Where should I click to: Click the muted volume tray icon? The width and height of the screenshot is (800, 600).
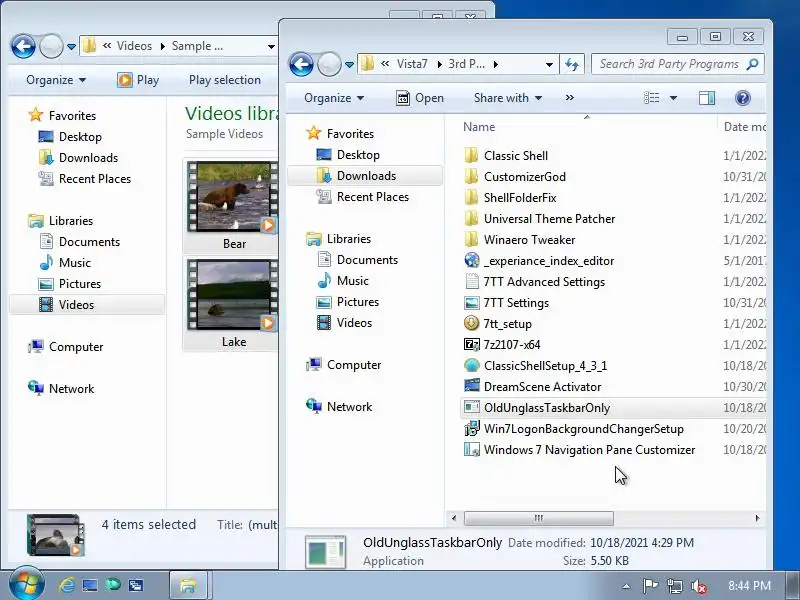(698, 586)
